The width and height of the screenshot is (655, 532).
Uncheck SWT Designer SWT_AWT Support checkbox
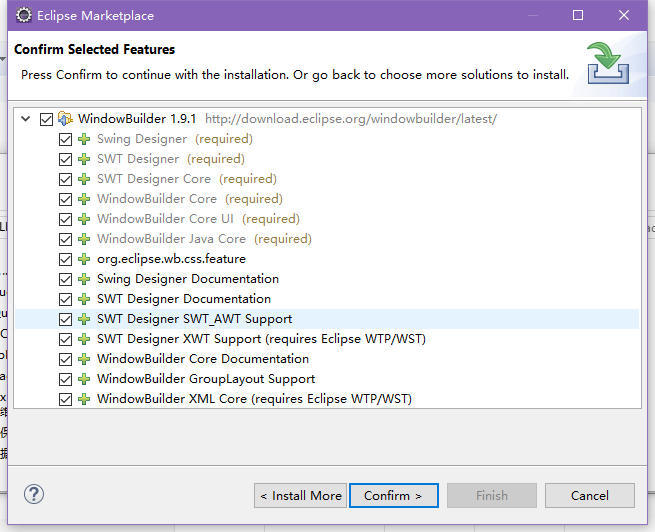point(65,319)
